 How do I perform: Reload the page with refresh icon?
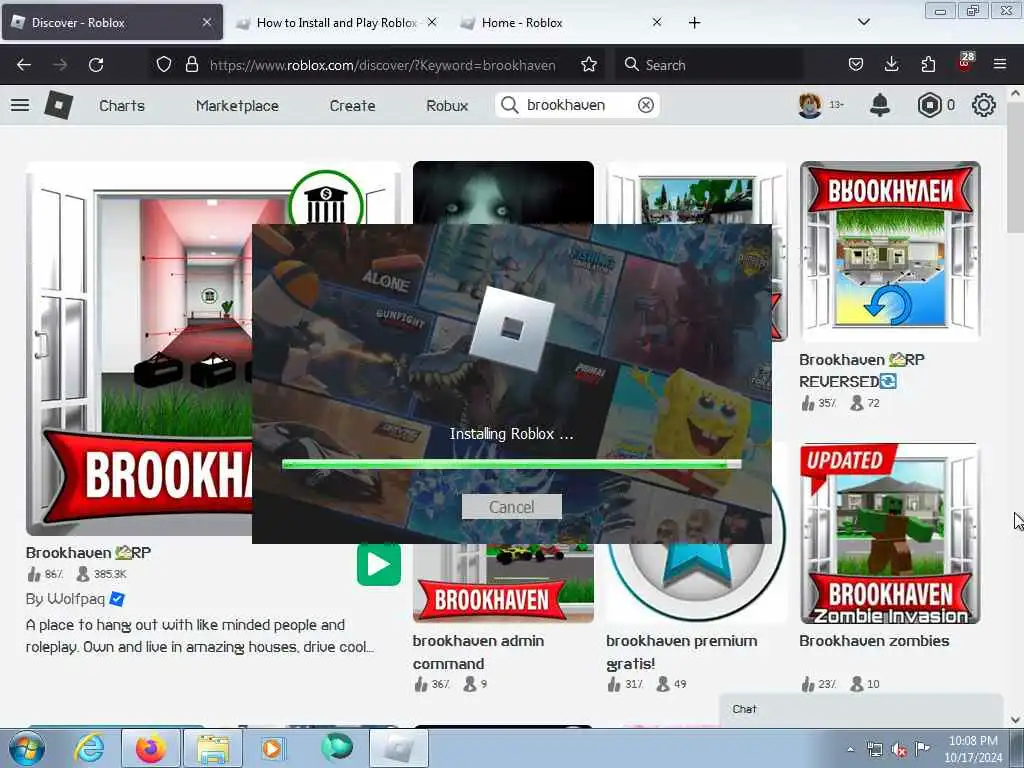coord(96,65)
